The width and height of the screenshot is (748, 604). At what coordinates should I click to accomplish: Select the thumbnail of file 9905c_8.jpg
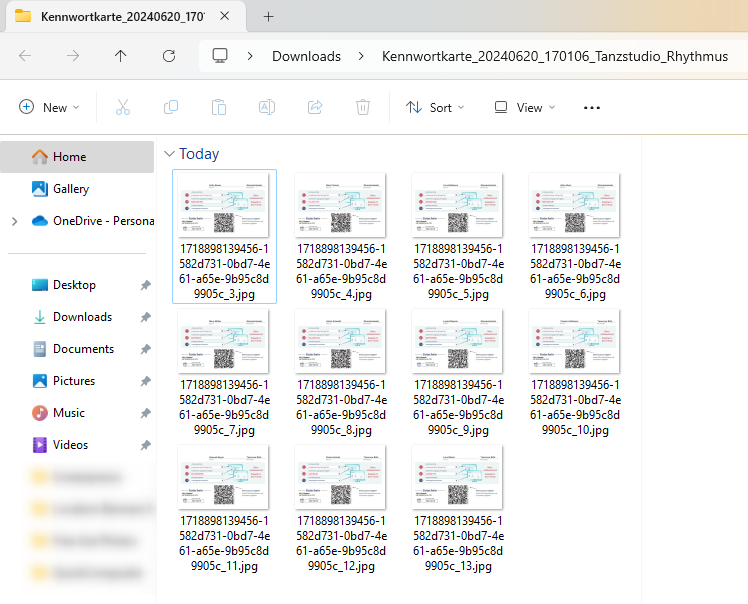tap(340, 341)
